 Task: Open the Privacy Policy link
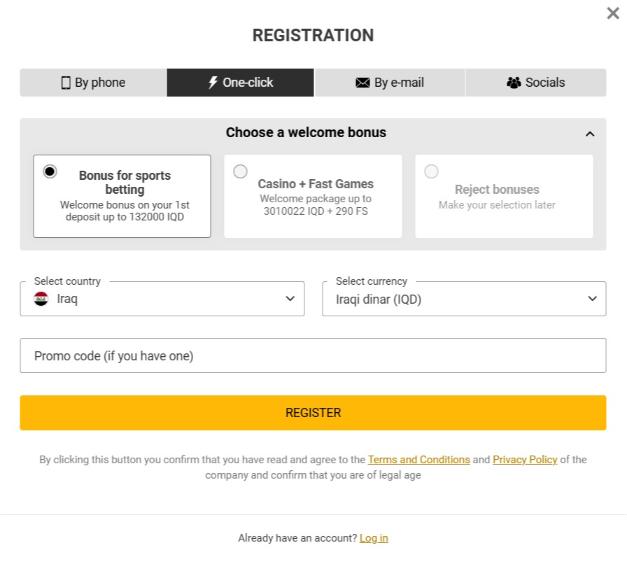(524, 460)
